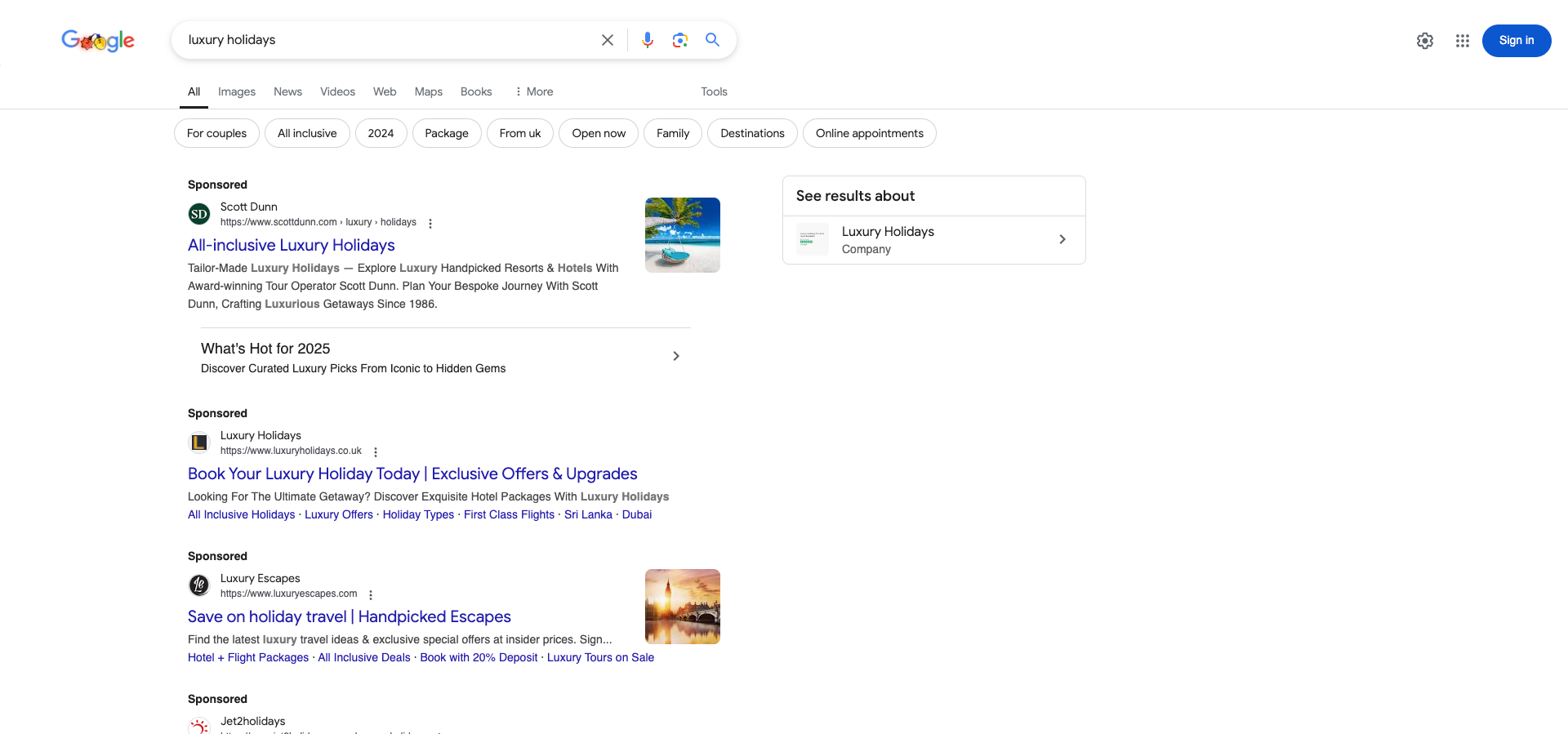Viewport: 1568px width, 734px height.
Task: Open All-inclusive Luxury Holidays link
Action: [x=292, y=245]
